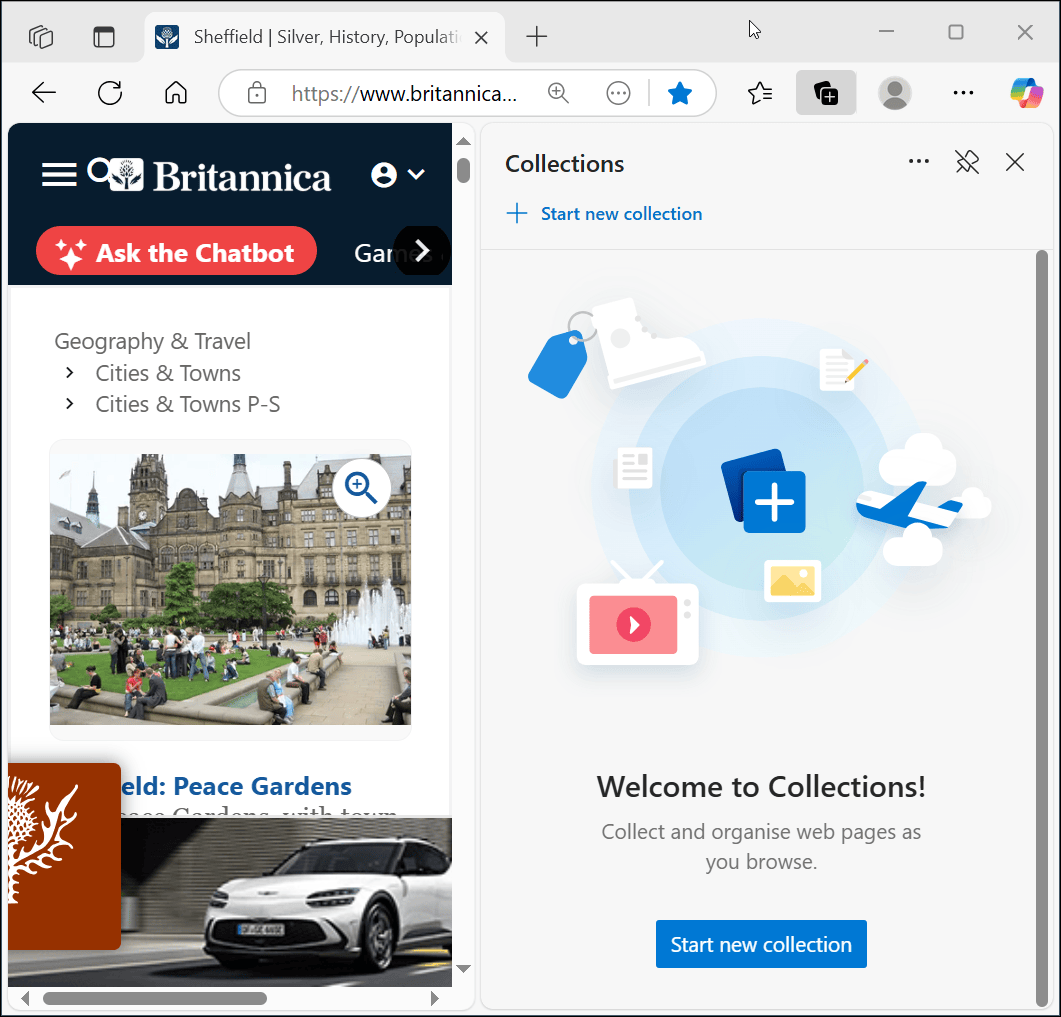Expand the Cities & Towns P-S breadcrumb

click(69, 404)
